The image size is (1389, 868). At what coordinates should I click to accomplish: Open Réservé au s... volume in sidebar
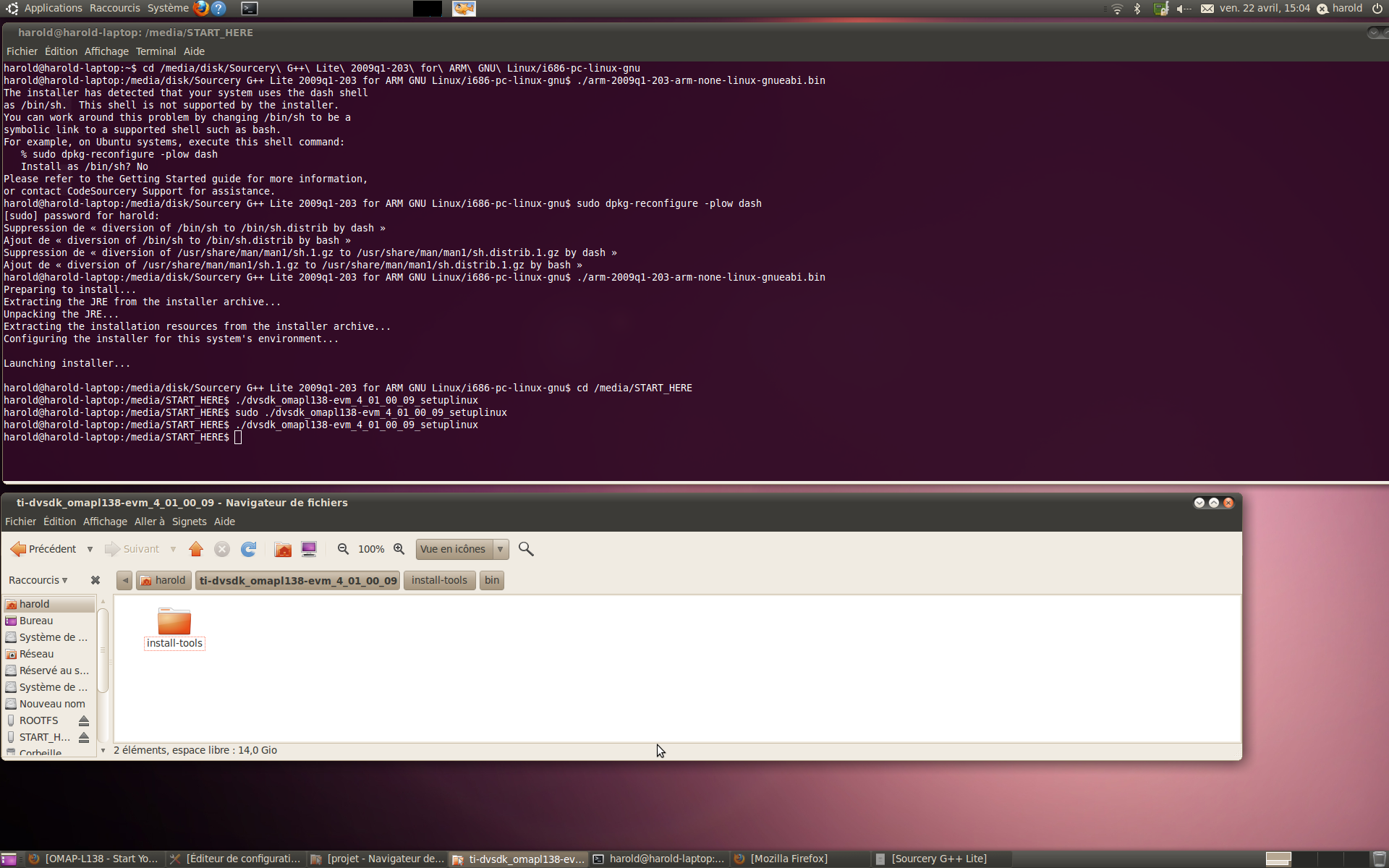pos(49,671)
